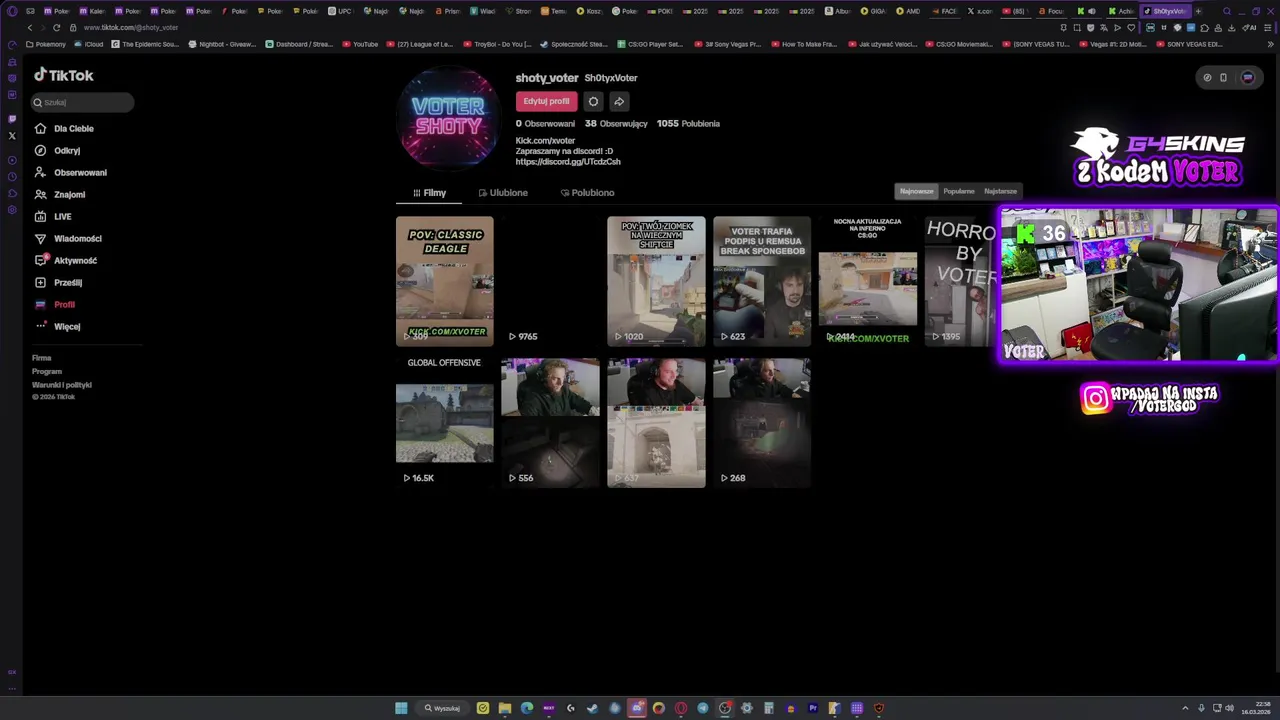
Task: Open profile settings gear icon
Action: [x=593, y=101]
